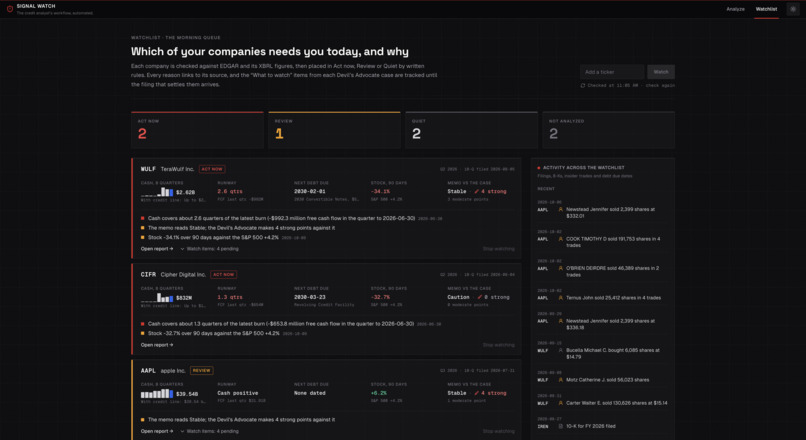Stop watching Cipher Digital
This screenshot has width=806, height=440.
coord(499,345)
